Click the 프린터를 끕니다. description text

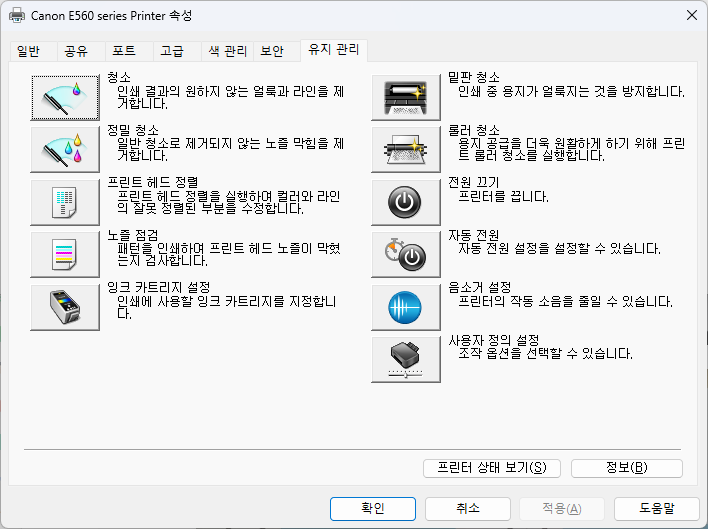503,197
